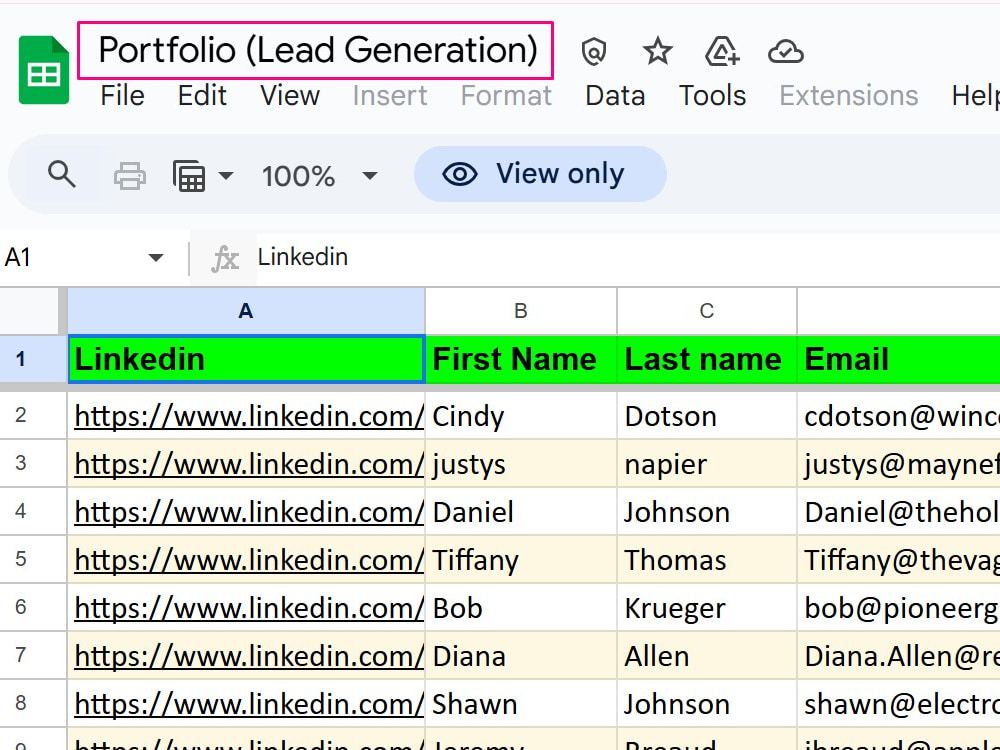Open the LinkedIn link in Daniel's row
The image size is (1000, 750).
tap(249, 512)
